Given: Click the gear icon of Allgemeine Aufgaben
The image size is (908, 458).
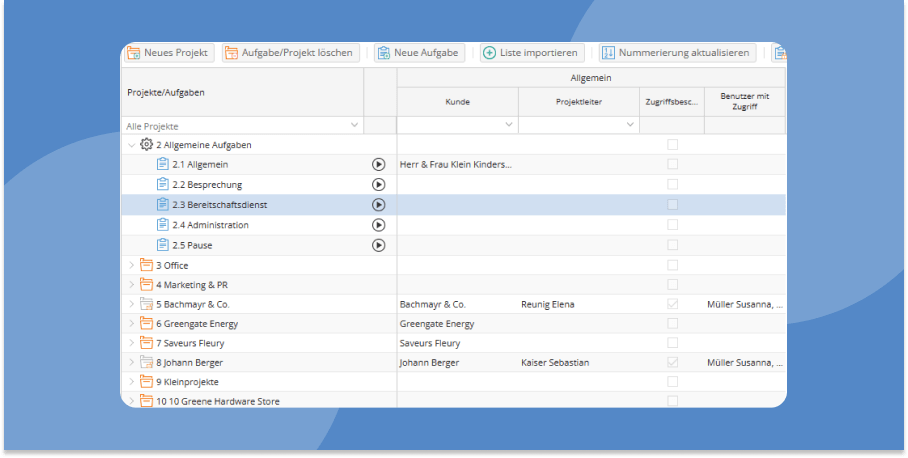Looking at the screenshot, I should 146,145.
